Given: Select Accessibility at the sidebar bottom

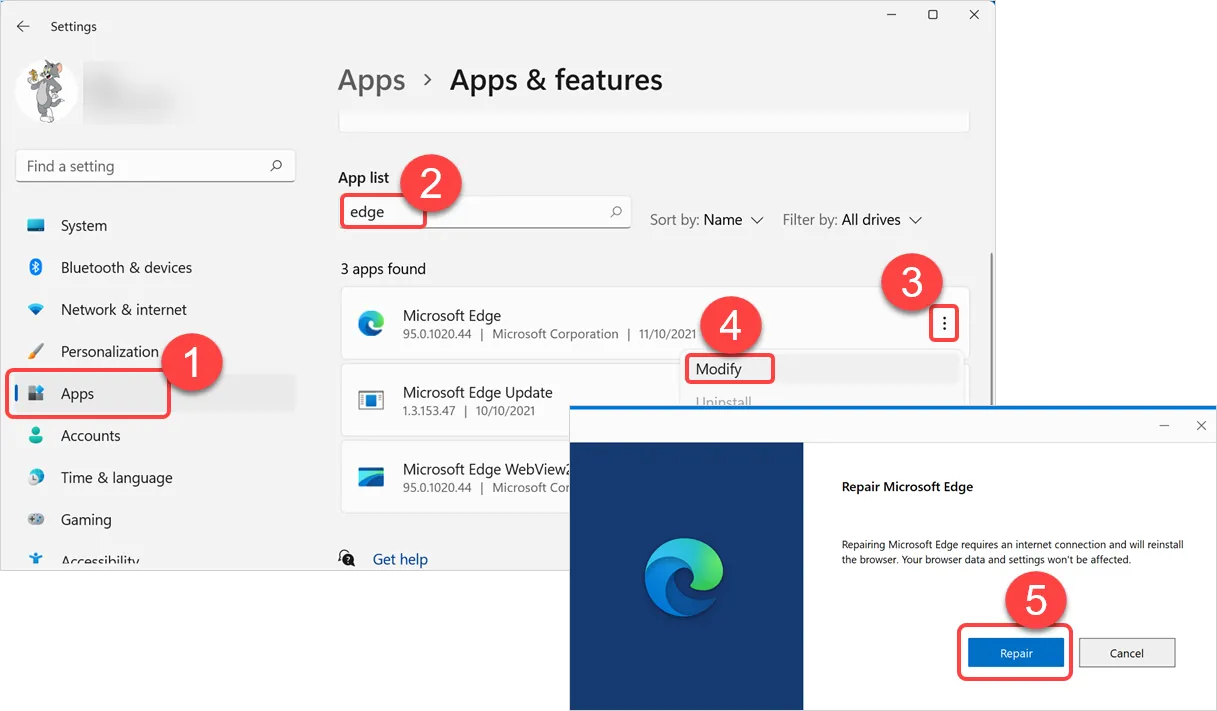Looking at the screenshot, I should pos(100,558).
